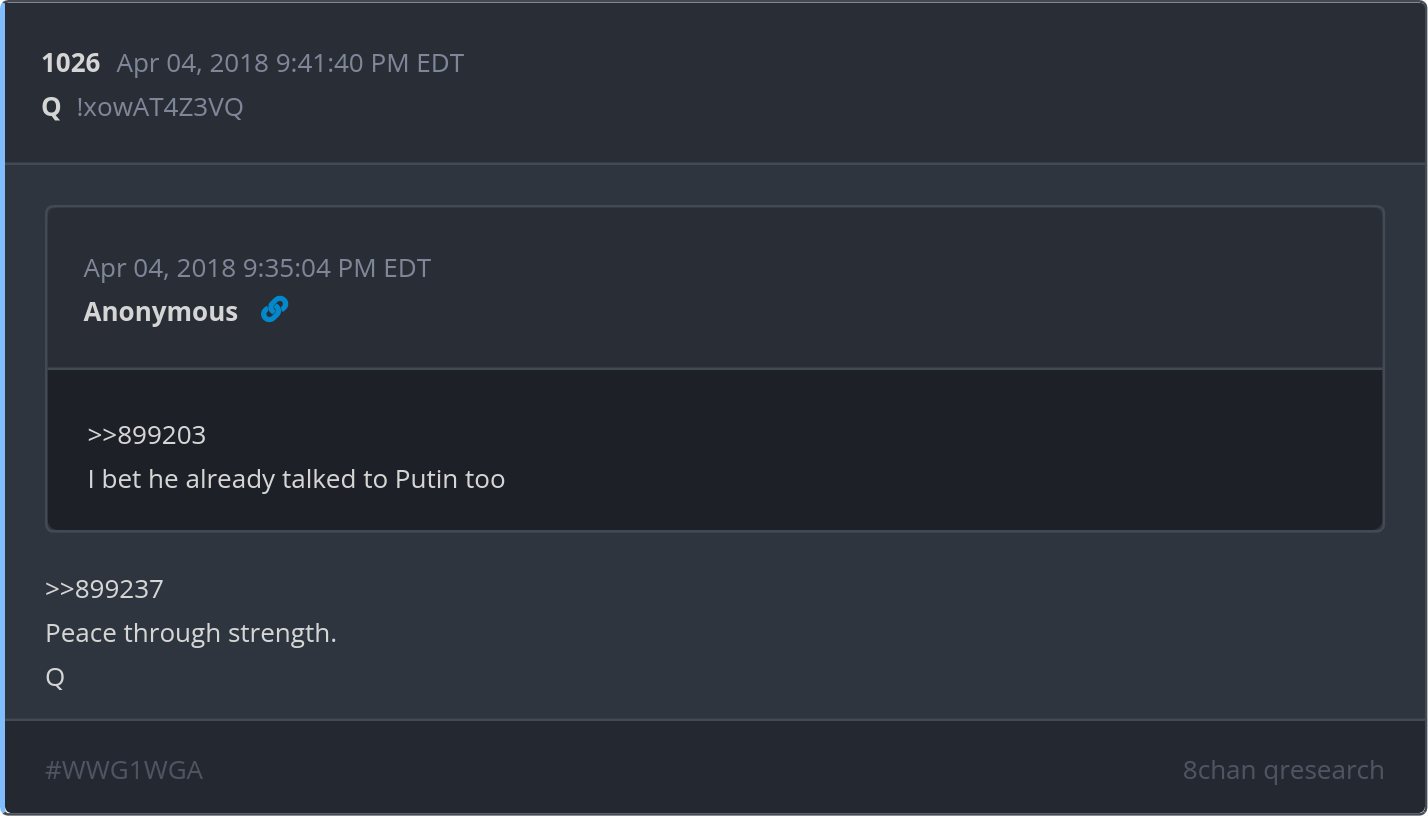Click "qresearch" board name in the footer
Viewport: 1428px width, 816px height.
click(1324, 770)
